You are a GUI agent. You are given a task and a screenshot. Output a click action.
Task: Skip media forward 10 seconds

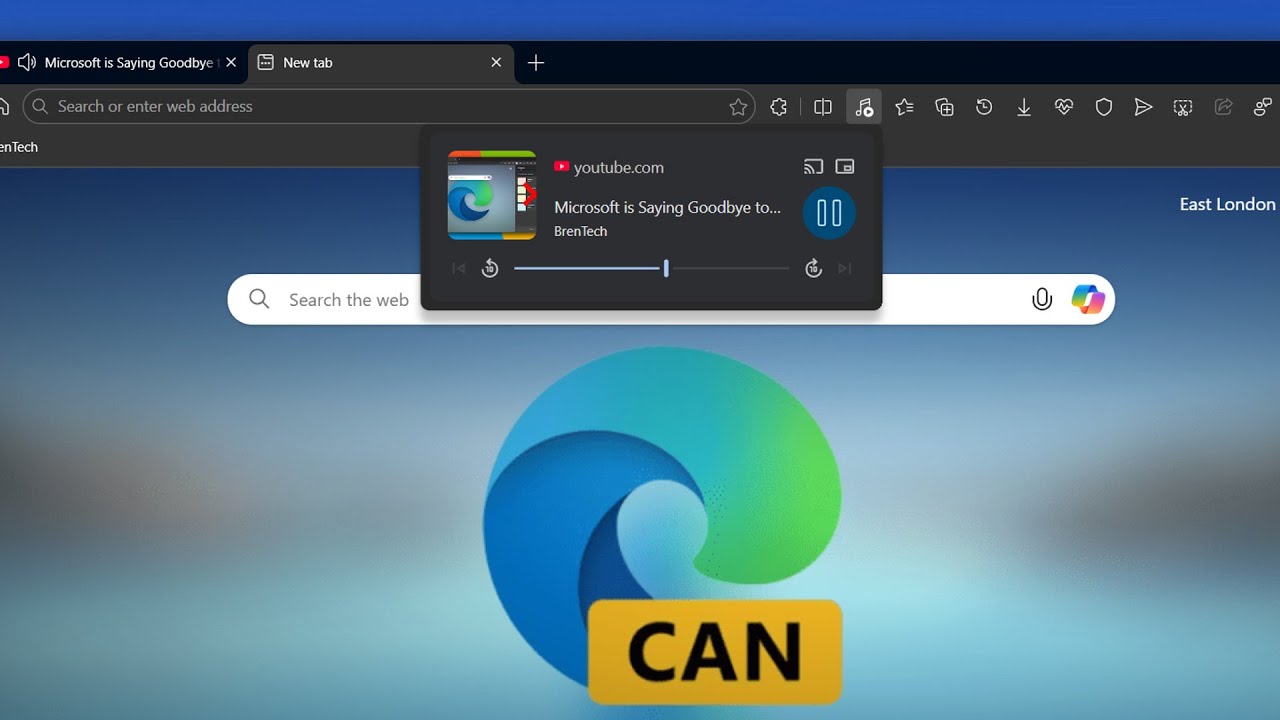click(813, 268)
